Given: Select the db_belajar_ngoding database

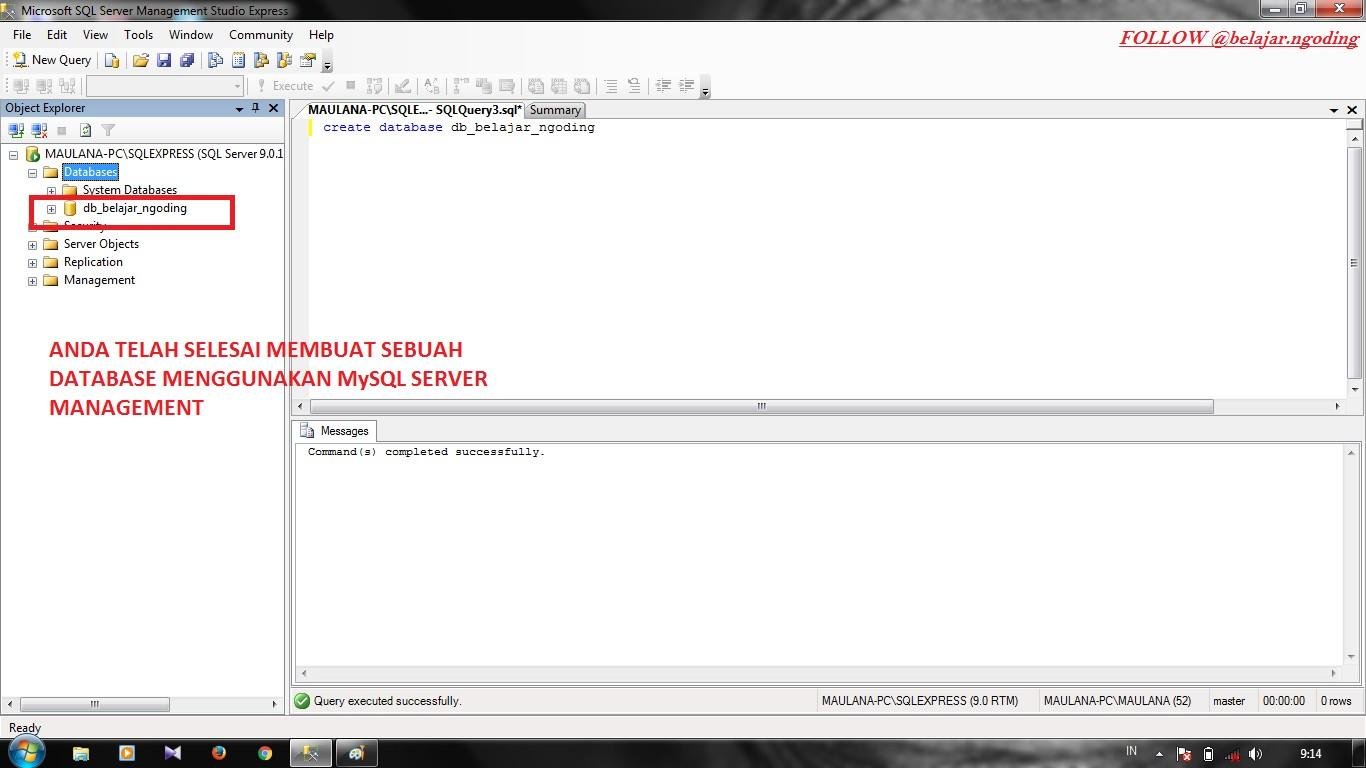Looking at the screenshot, I should [x=134, y=208].
